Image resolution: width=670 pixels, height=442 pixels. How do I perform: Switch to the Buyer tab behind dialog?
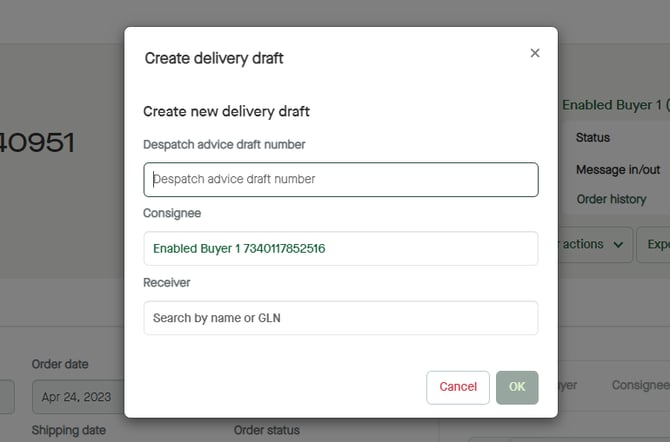point(566,385)
